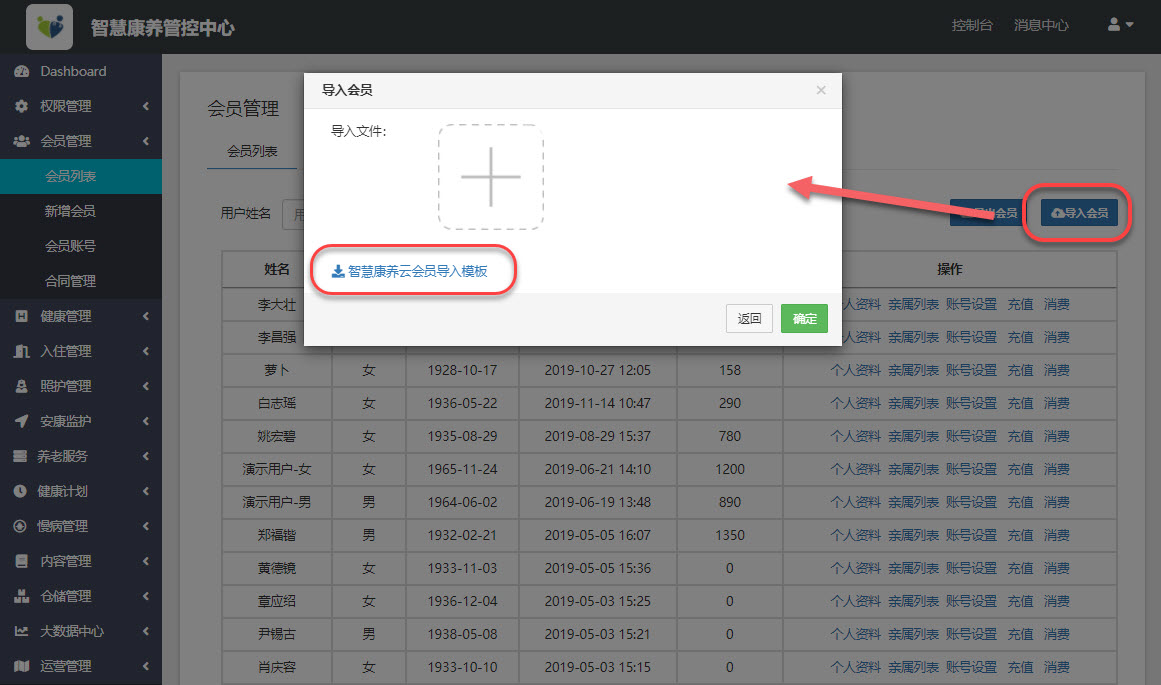Click the app logo in header
This screenshot has height=685, width=1161.
(x=49, y=27)
